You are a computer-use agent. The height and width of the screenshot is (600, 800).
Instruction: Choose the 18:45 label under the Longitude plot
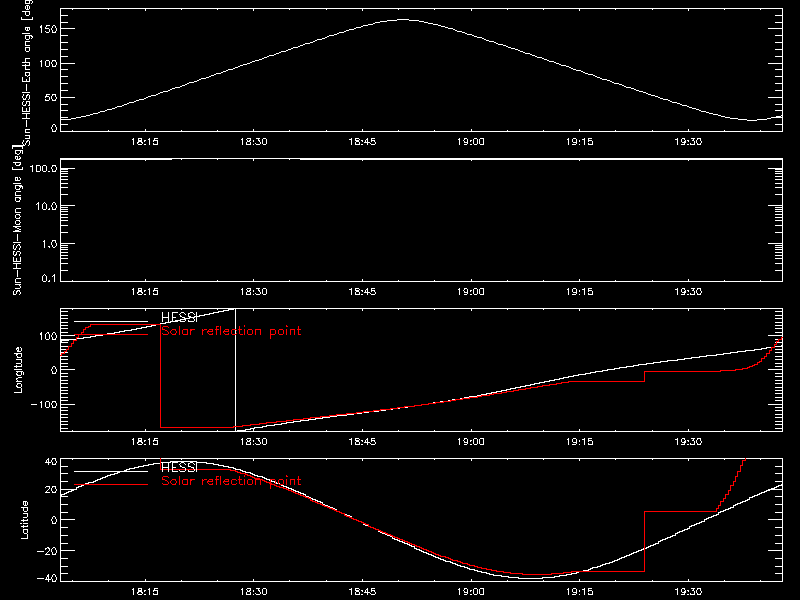coord(362,441)
